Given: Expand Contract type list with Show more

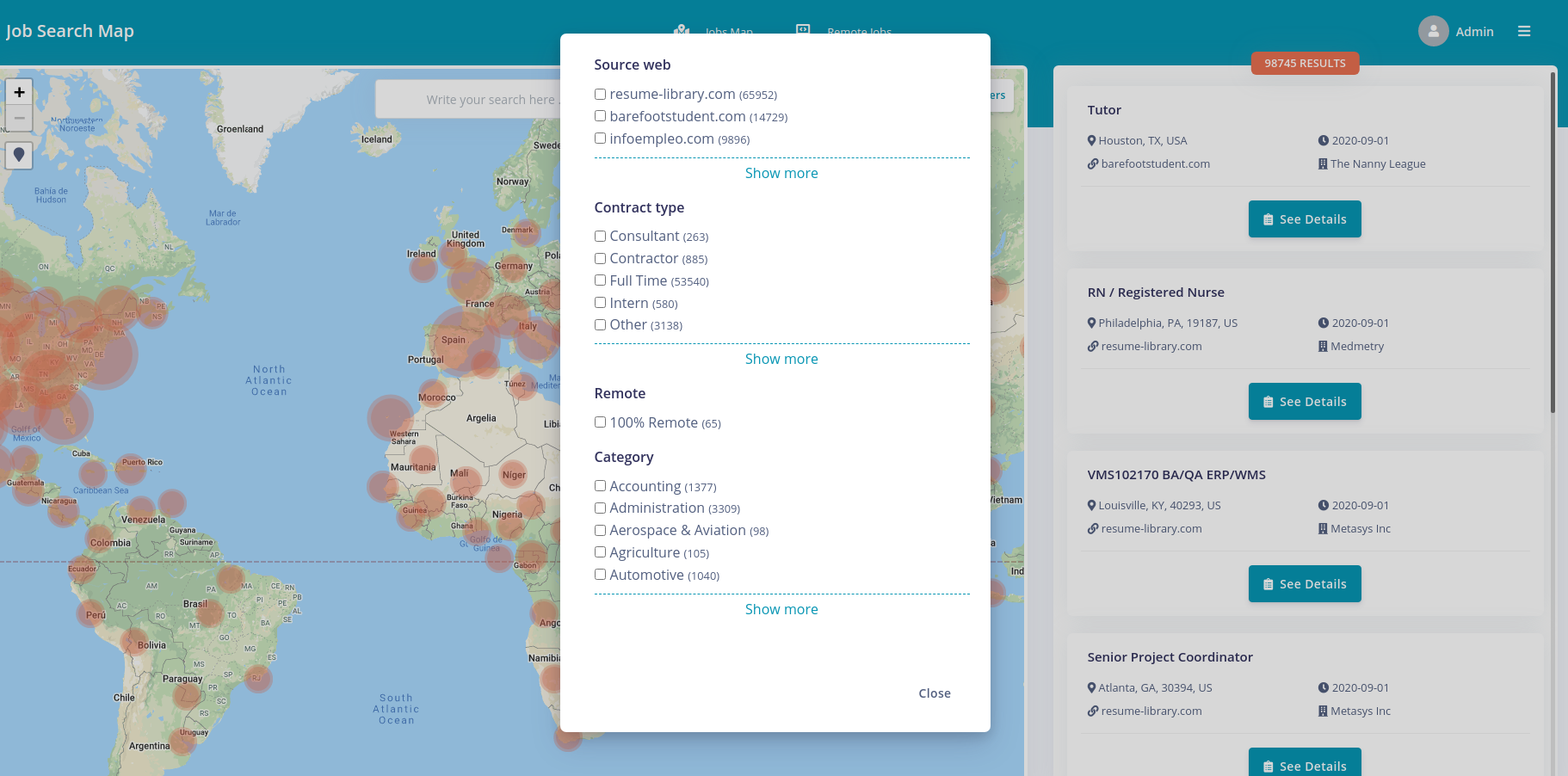Looking at the screenshot, I should [781, 359].
